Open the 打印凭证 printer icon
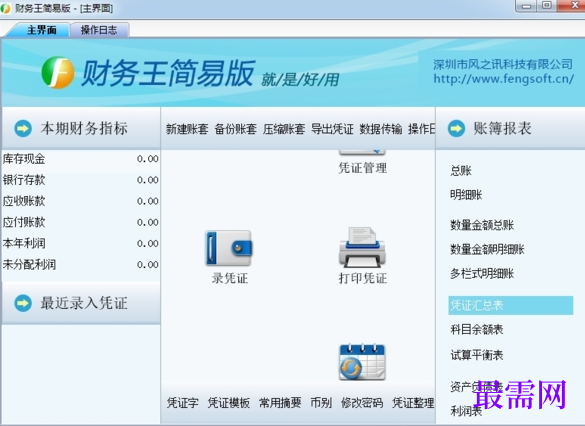Viewport: 585px width, 426px height. coord(362,247)
